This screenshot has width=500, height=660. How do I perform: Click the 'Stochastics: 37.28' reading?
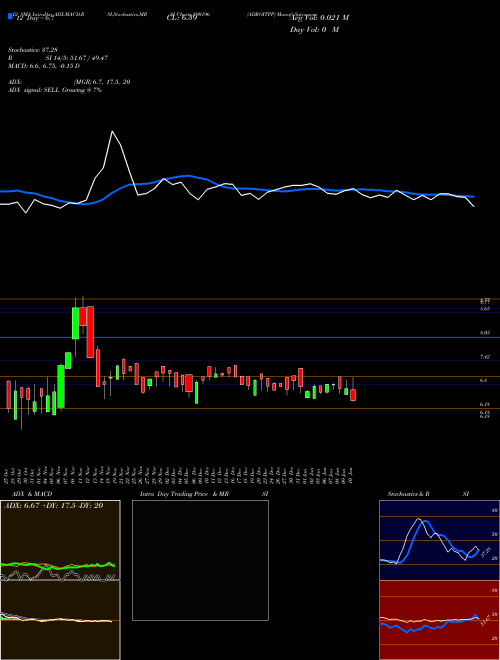tap(32, 50)
